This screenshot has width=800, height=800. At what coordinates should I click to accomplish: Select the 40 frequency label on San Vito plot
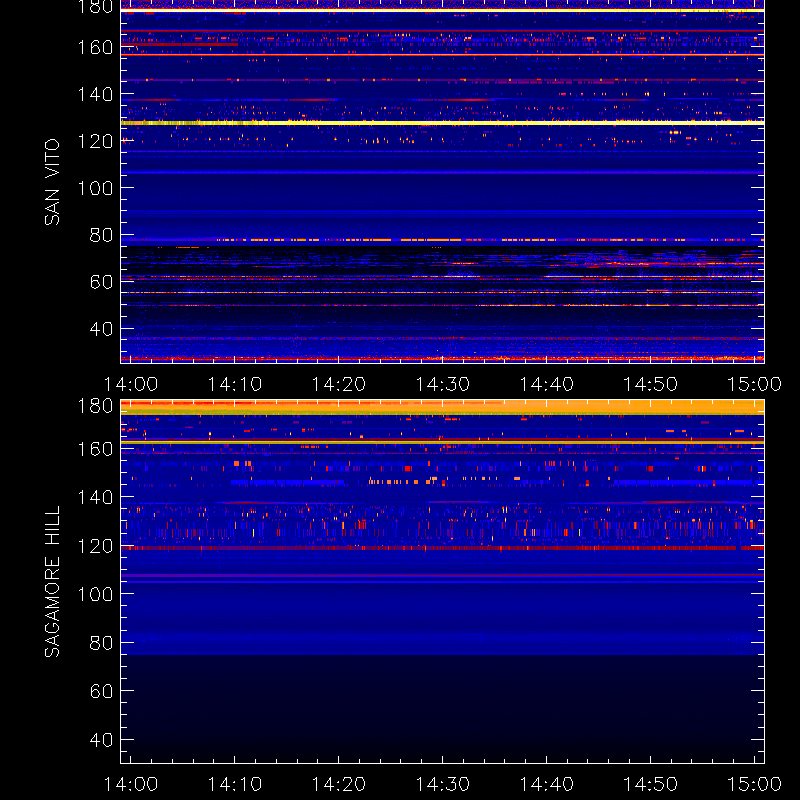click(101, 329)
